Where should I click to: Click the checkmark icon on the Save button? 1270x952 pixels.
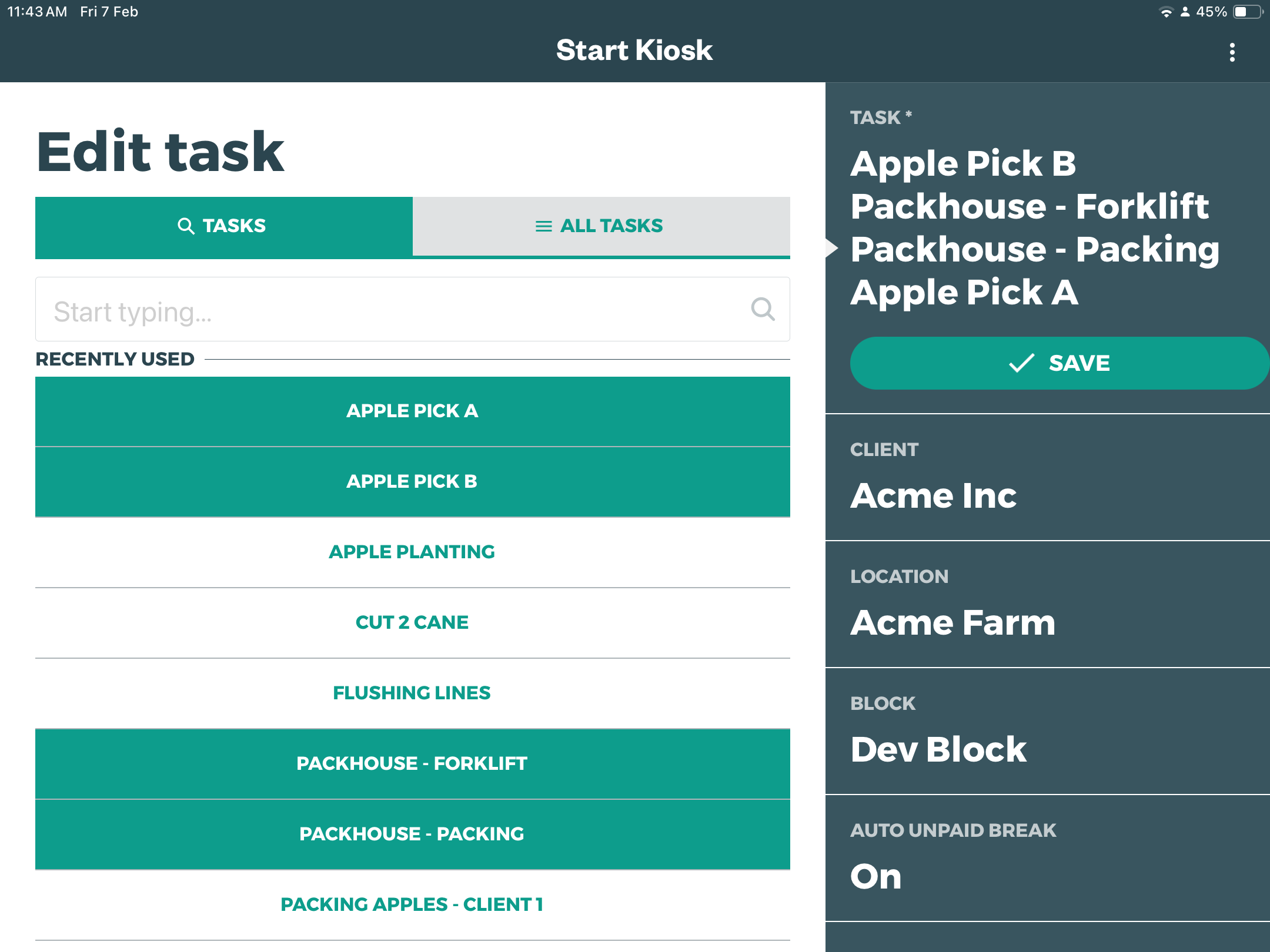1021,363
